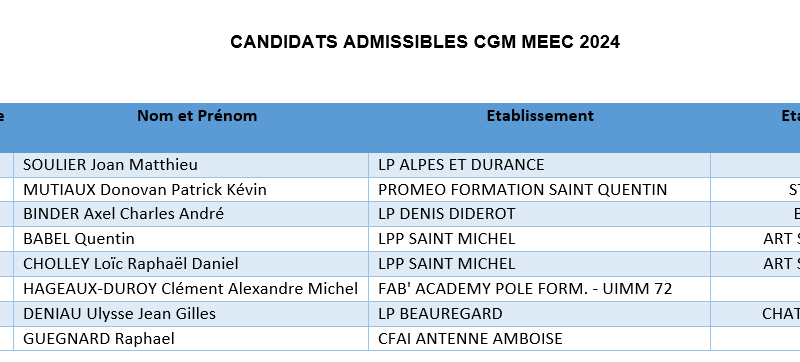
Task: Click the LP DENIS DIDEROT cell
Action: pyautogui.click(x=539, y=214)
